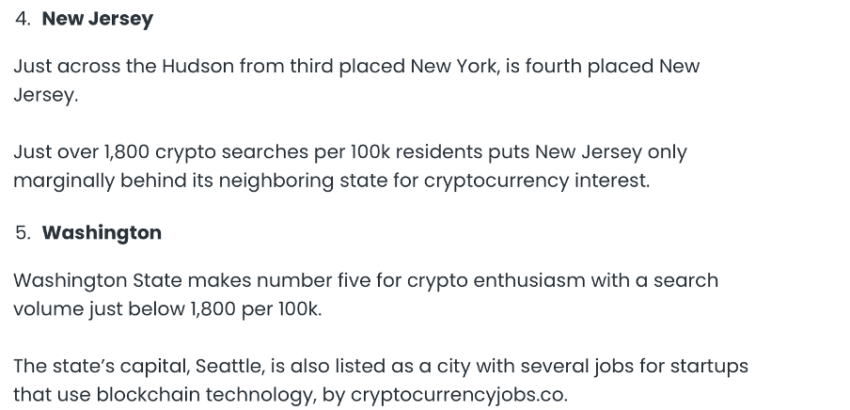Click the Washington heading

coord(102,233)
